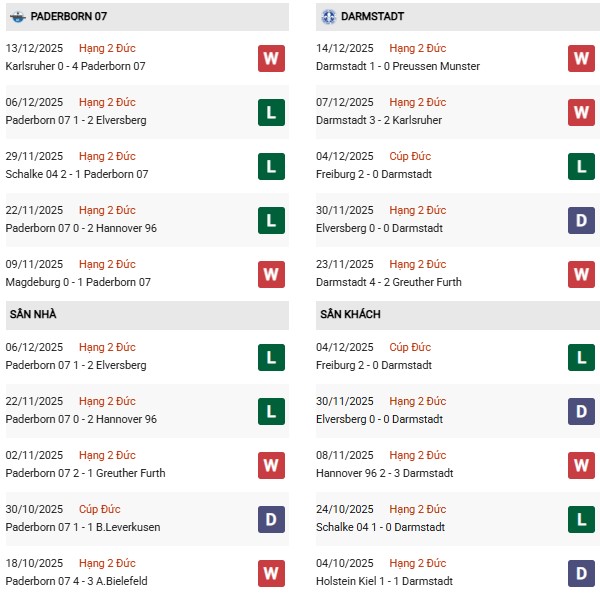
Task: Click W badge for Paderborn 4-3 A.Bielefeld
Action: (x=270, y=572)
